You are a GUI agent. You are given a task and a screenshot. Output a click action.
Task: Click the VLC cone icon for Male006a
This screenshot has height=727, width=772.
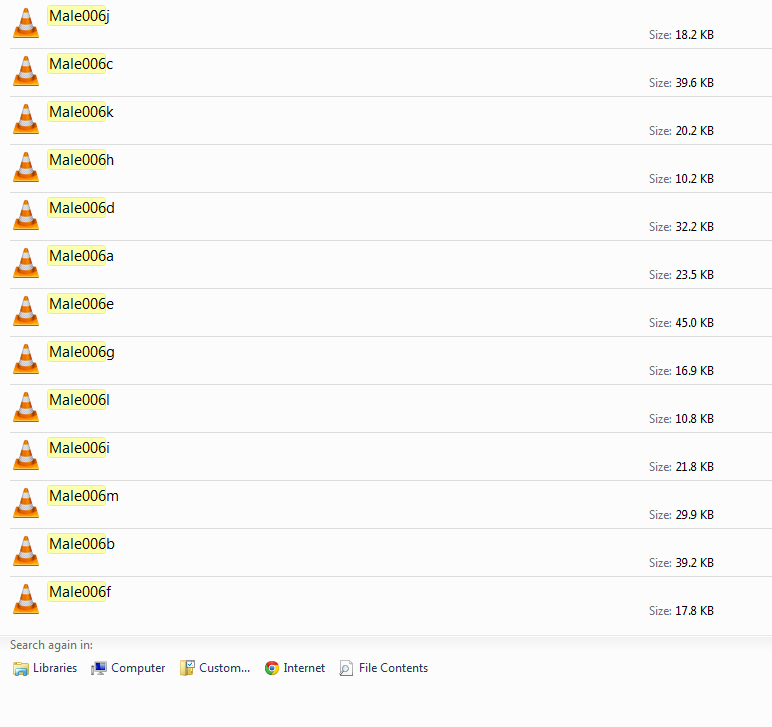tap(26, 263)
